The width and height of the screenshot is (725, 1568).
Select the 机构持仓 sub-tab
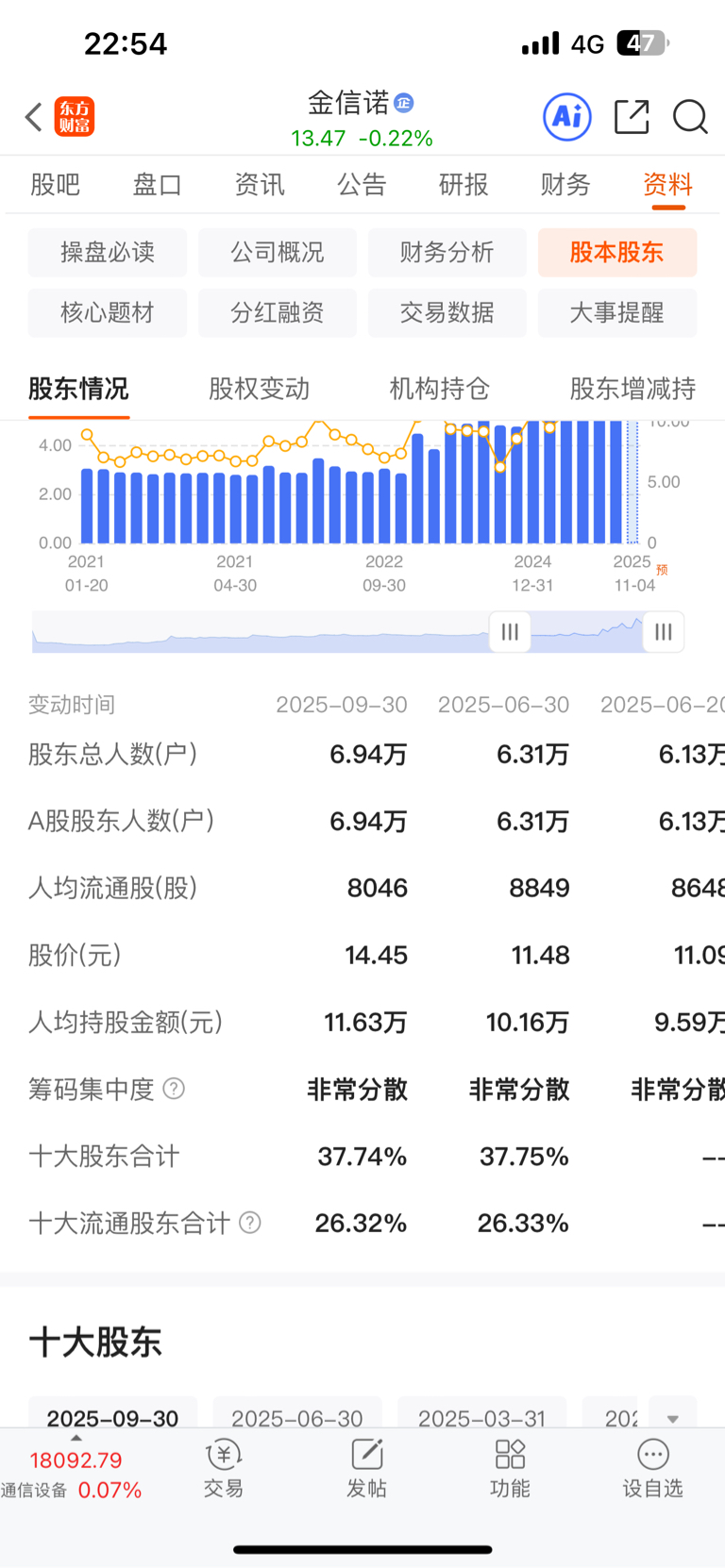coord(440,389)
